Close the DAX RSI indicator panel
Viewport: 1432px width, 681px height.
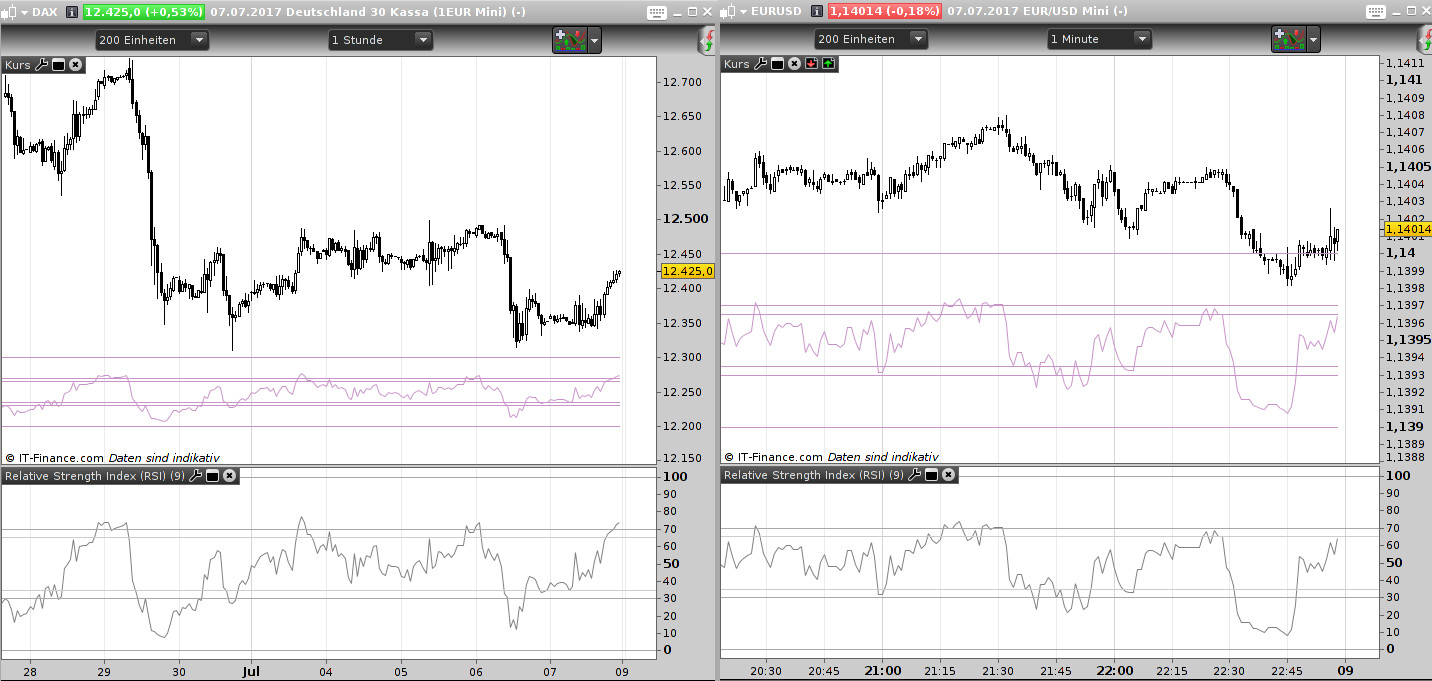[x=229, y=476]
